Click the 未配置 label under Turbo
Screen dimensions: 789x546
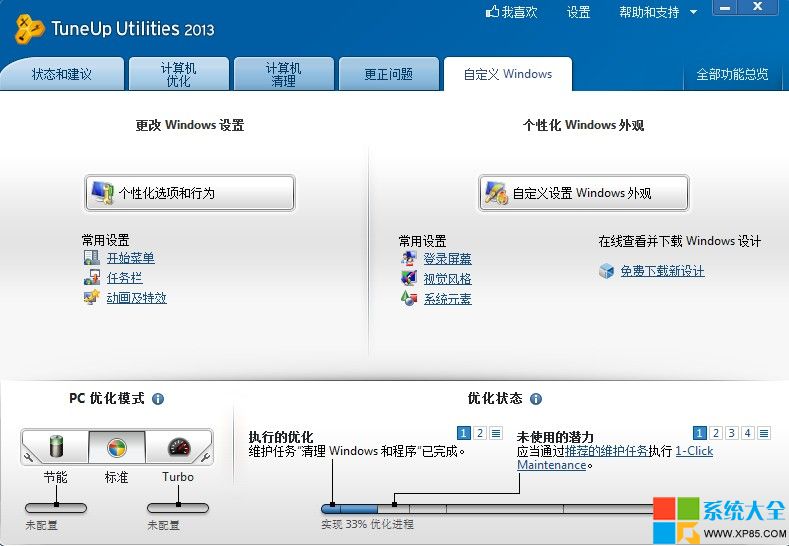tap(163, 525)
